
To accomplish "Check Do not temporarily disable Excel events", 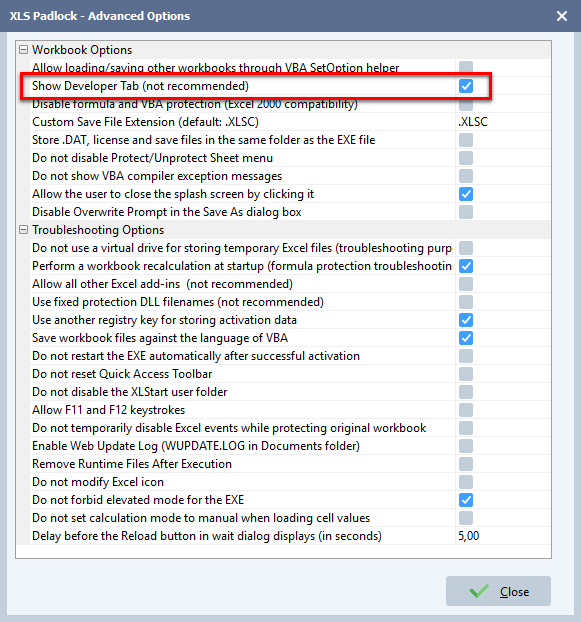I will [466, 428].
